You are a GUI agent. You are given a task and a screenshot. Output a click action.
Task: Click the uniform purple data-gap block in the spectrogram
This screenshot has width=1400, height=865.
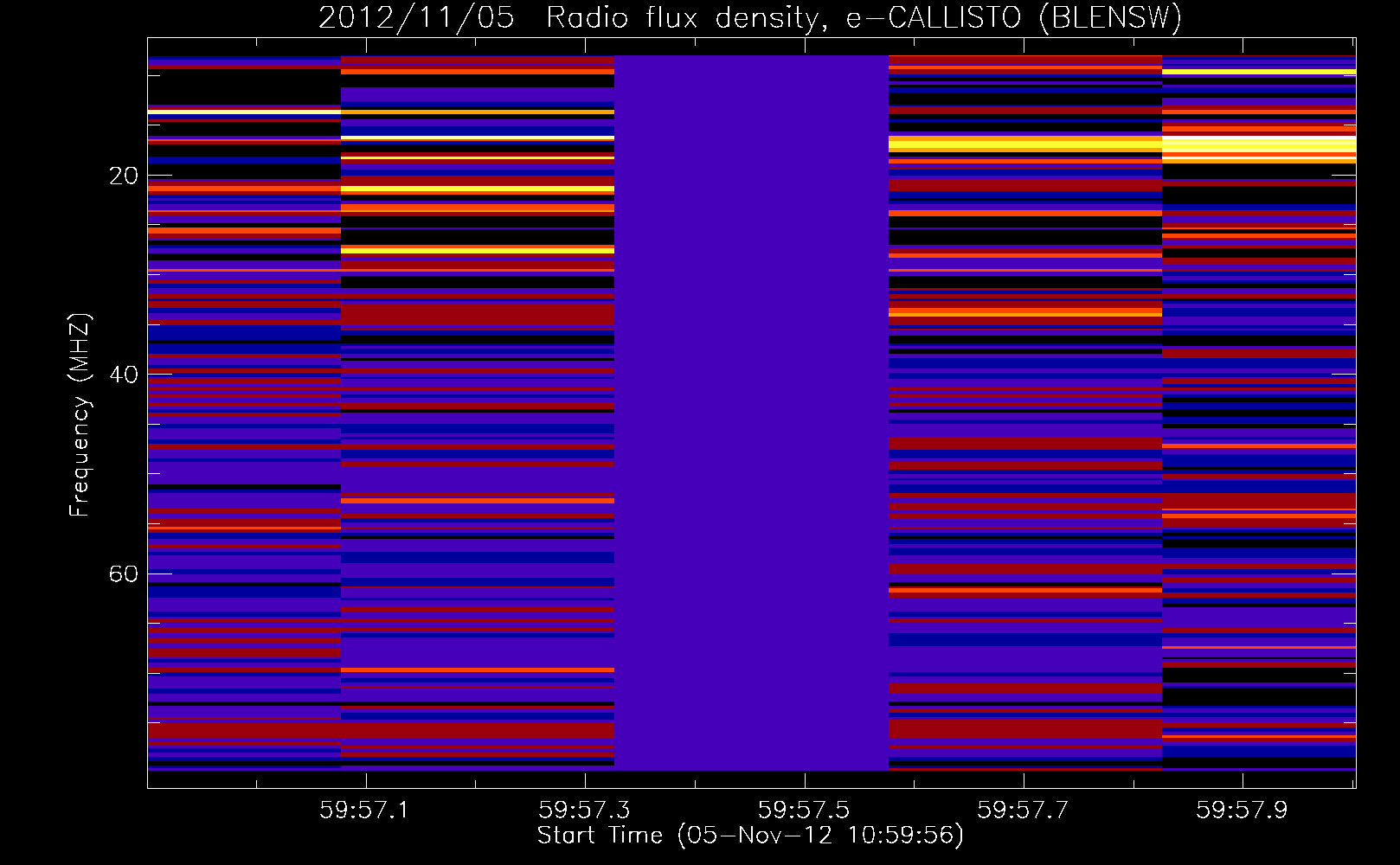(751, 413)
